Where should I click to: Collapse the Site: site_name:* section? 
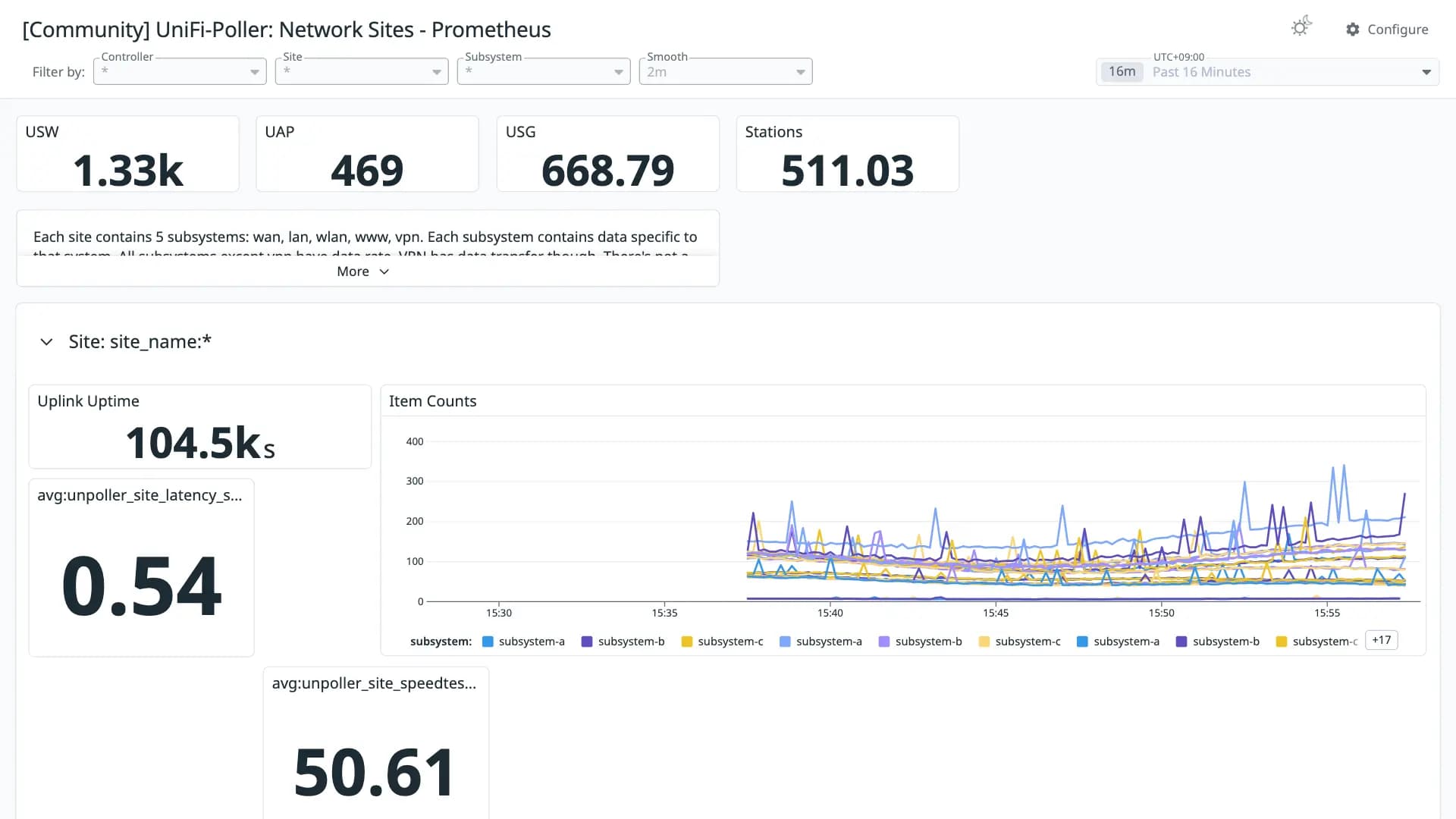[46, 342]
